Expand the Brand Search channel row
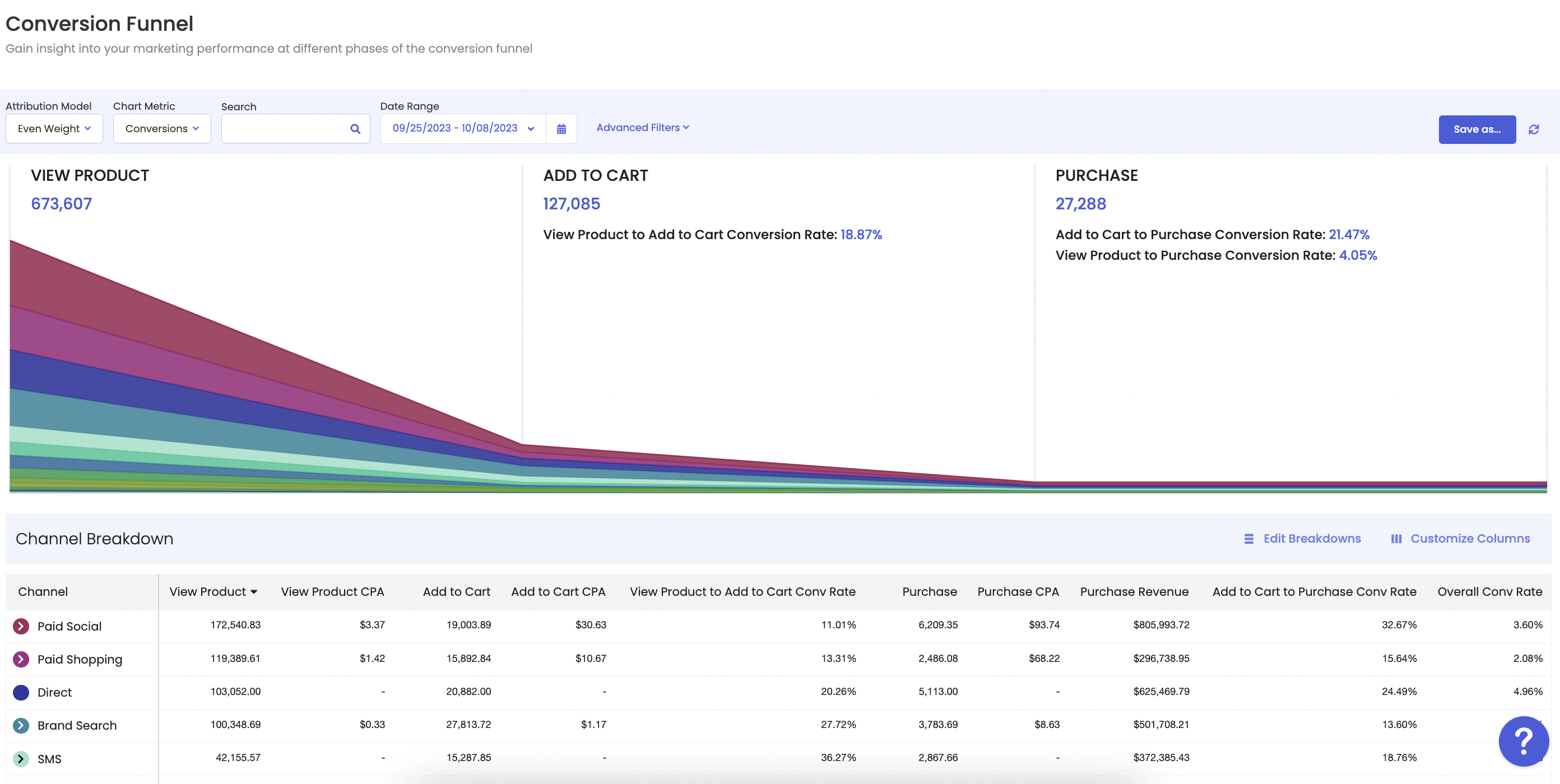The height and width of the screenshot is (784, 1560). click(x=21, y=725)
